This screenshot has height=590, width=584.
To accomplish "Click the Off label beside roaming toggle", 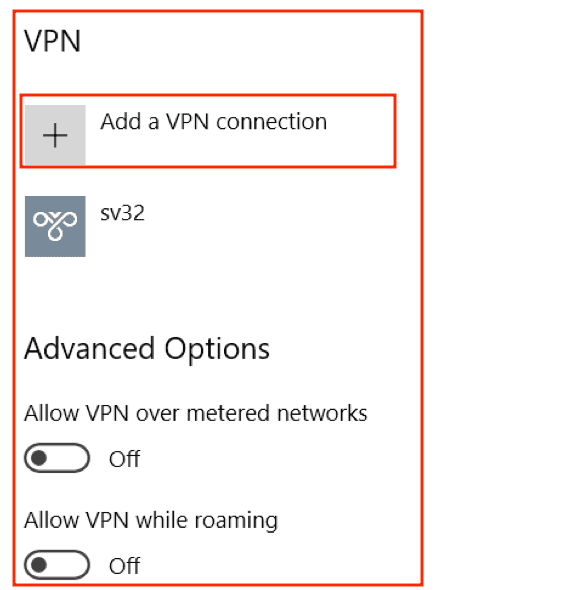I will [x=125, y=566].
